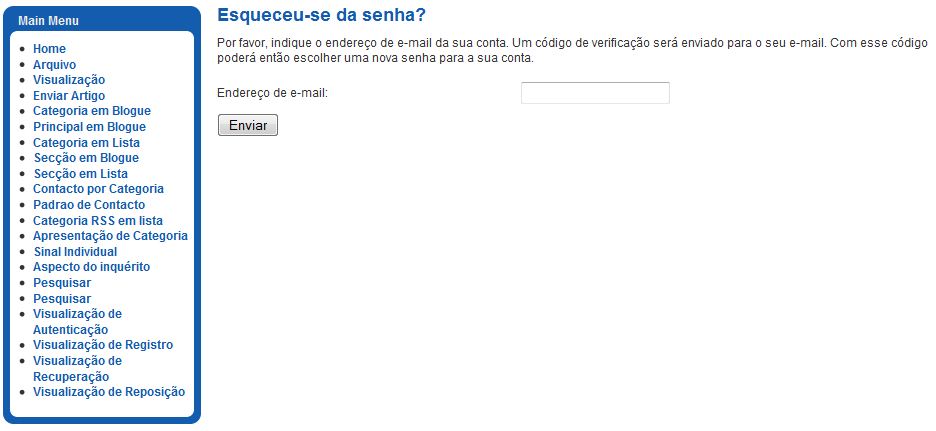Open the Sinal Individual link
The image size is (936, 431).
pyautogui.click(x=75, y=252)
